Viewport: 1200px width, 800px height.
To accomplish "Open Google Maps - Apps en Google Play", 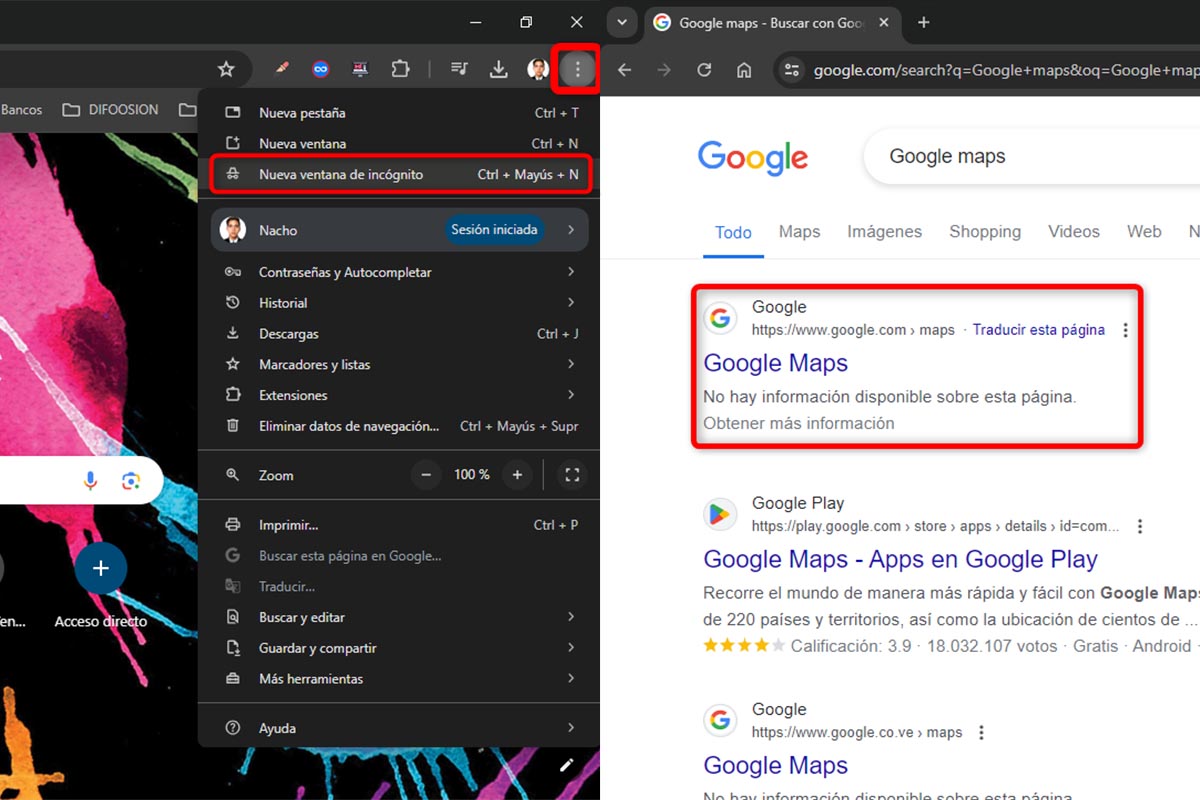I will [900, 559].
